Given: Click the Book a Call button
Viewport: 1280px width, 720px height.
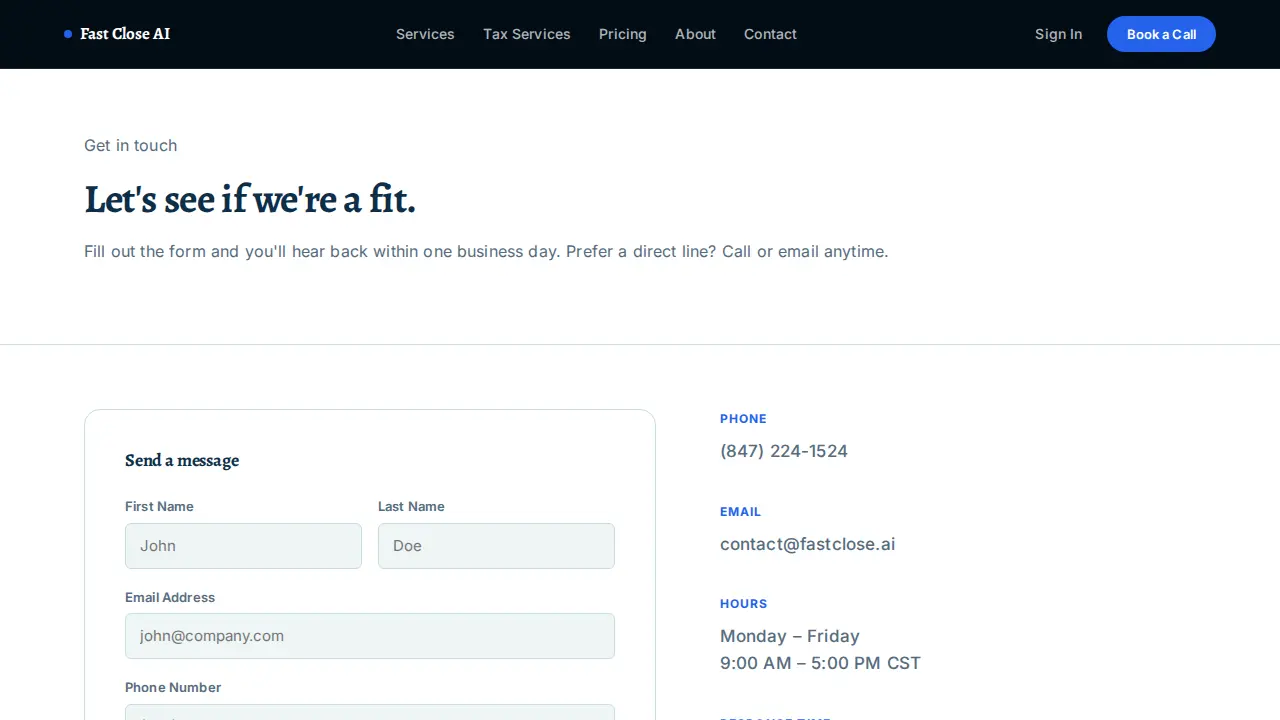Looking at the screenshot, I should pyautogui.click(x=1161, y=34).
